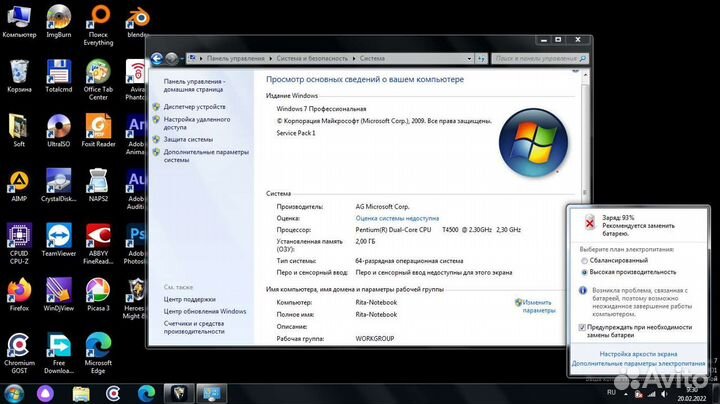This screenshot has width=720, height=404.
Task: Click the Изменить параметры link
Action: click(x=537, y=306)
